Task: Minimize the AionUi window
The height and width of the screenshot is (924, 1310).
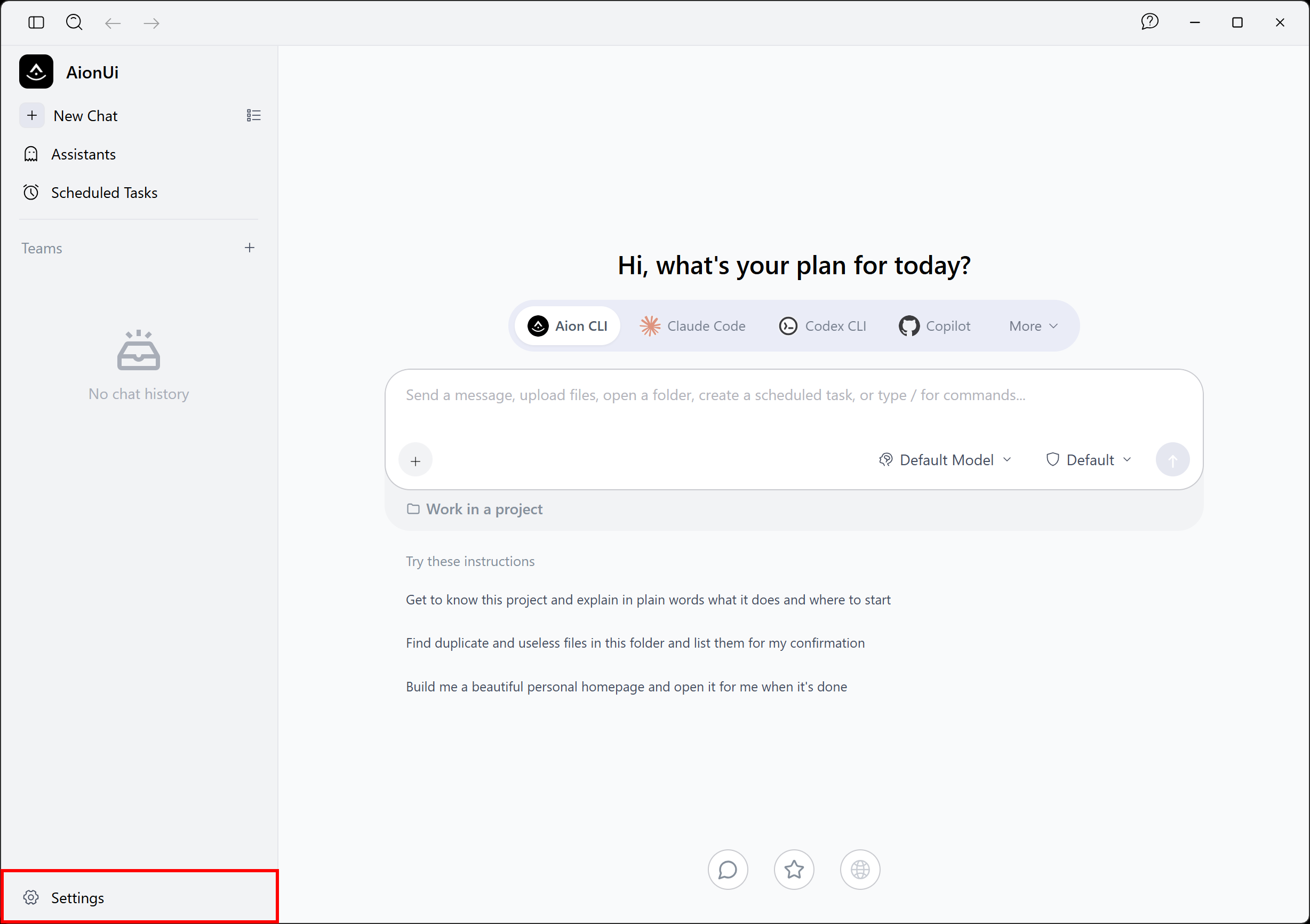Action: [x=1195, y=22]
